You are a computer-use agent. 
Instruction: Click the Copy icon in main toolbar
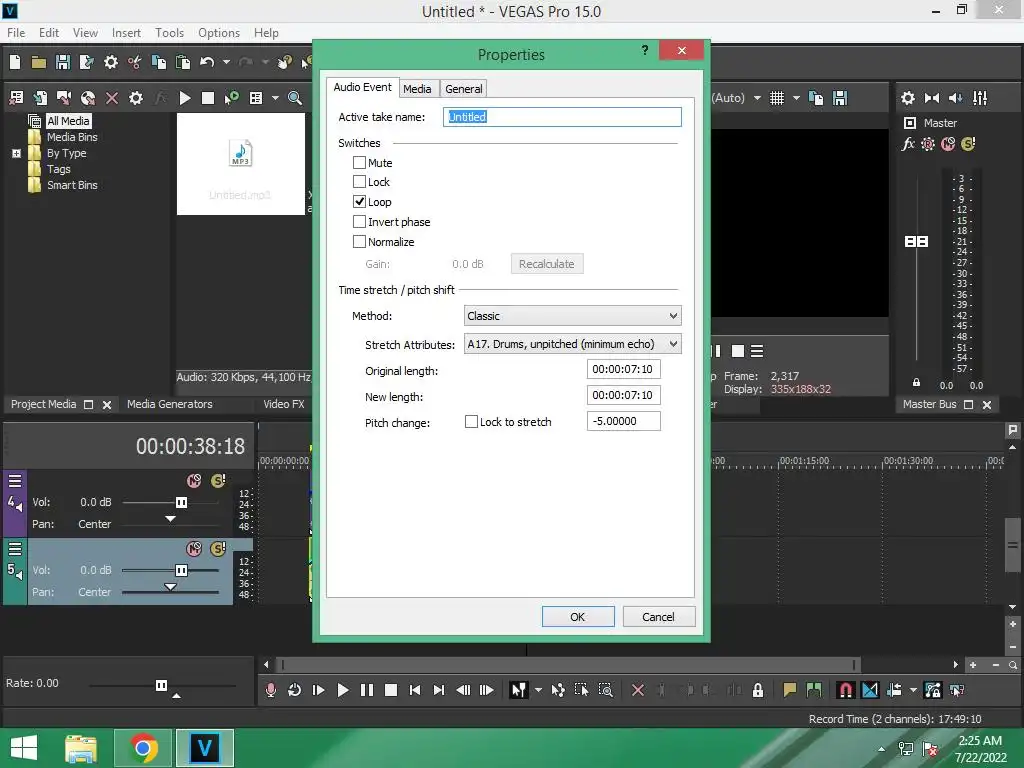point(159,62)
